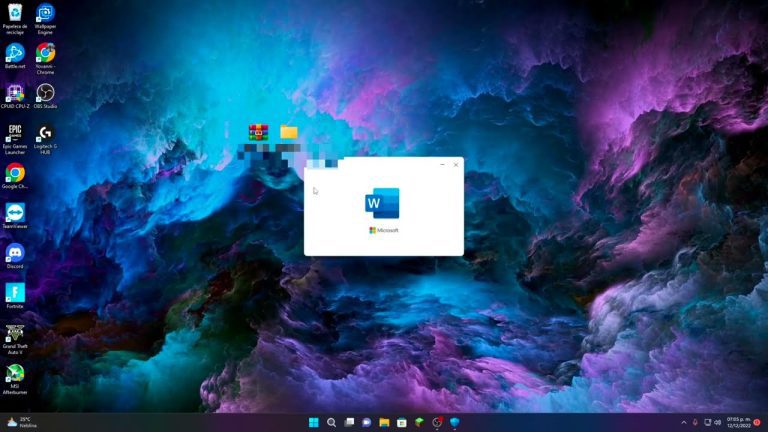Select the CPUID CPU-Z desktop icon
768x432 pixels.
coord(15,91)
